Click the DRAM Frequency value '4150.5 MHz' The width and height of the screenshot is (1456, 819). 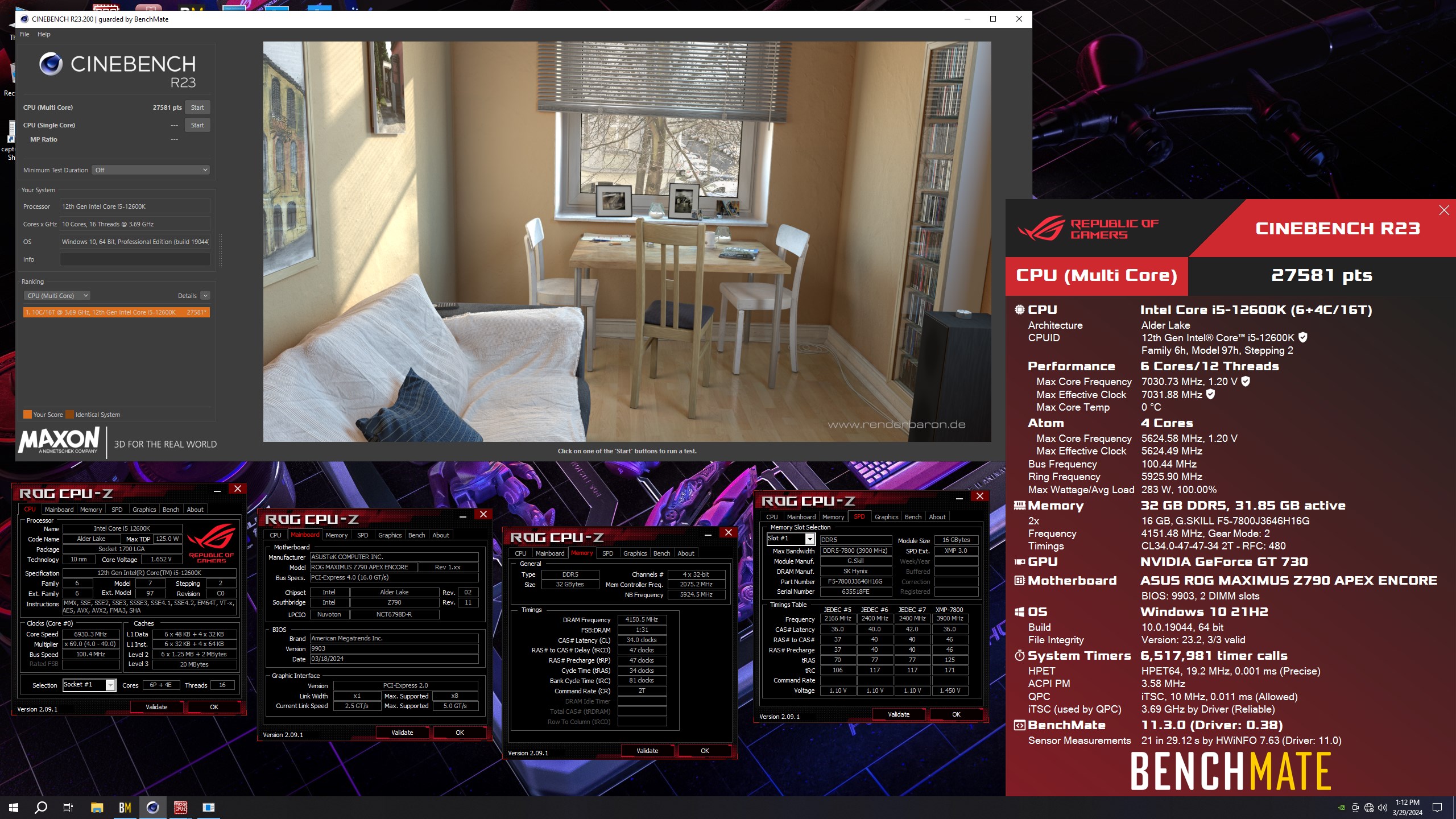pyautogui.click(x=642, y=619)
